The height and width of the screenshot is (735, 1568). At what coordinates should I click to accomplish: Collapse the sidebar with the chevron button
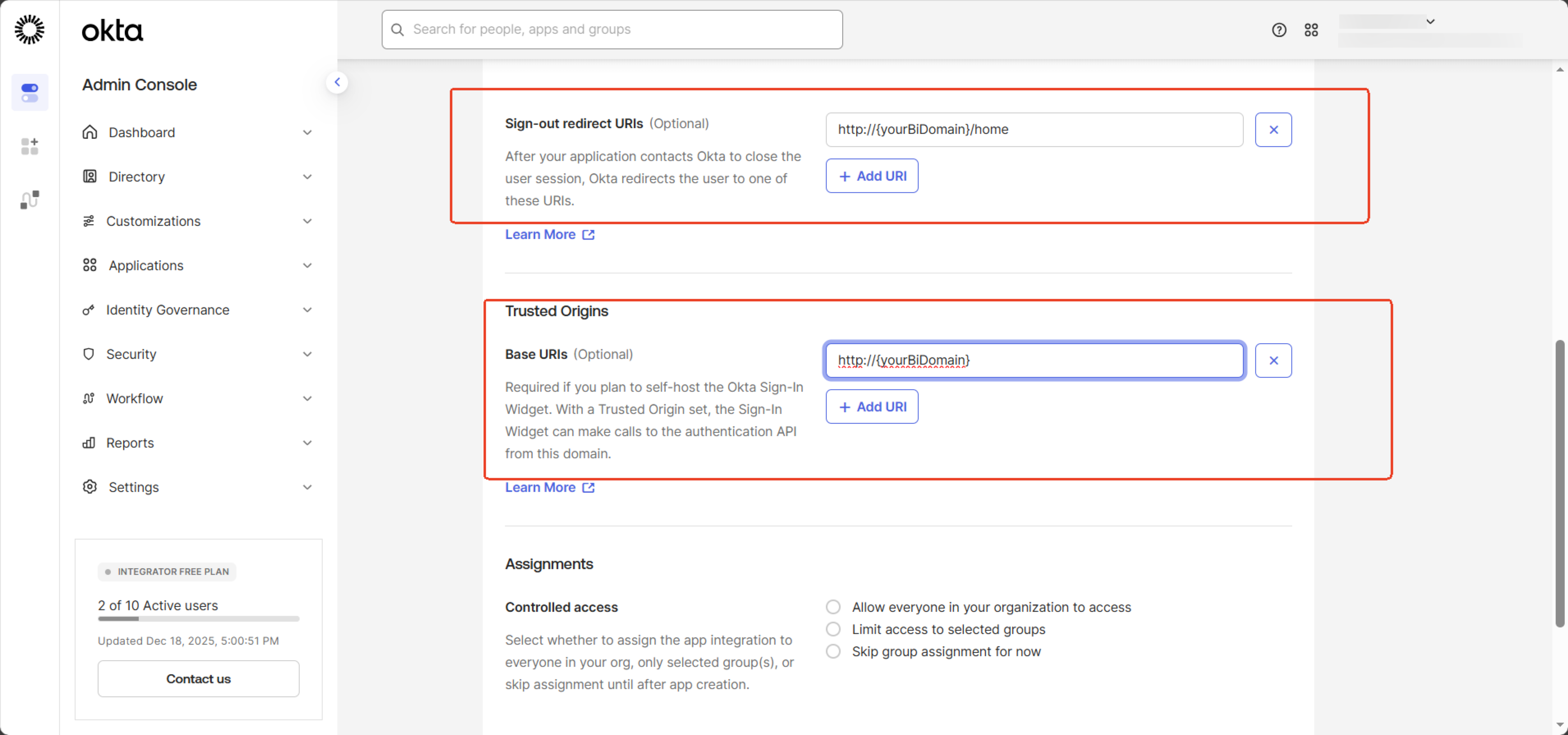tap(337, 82)
